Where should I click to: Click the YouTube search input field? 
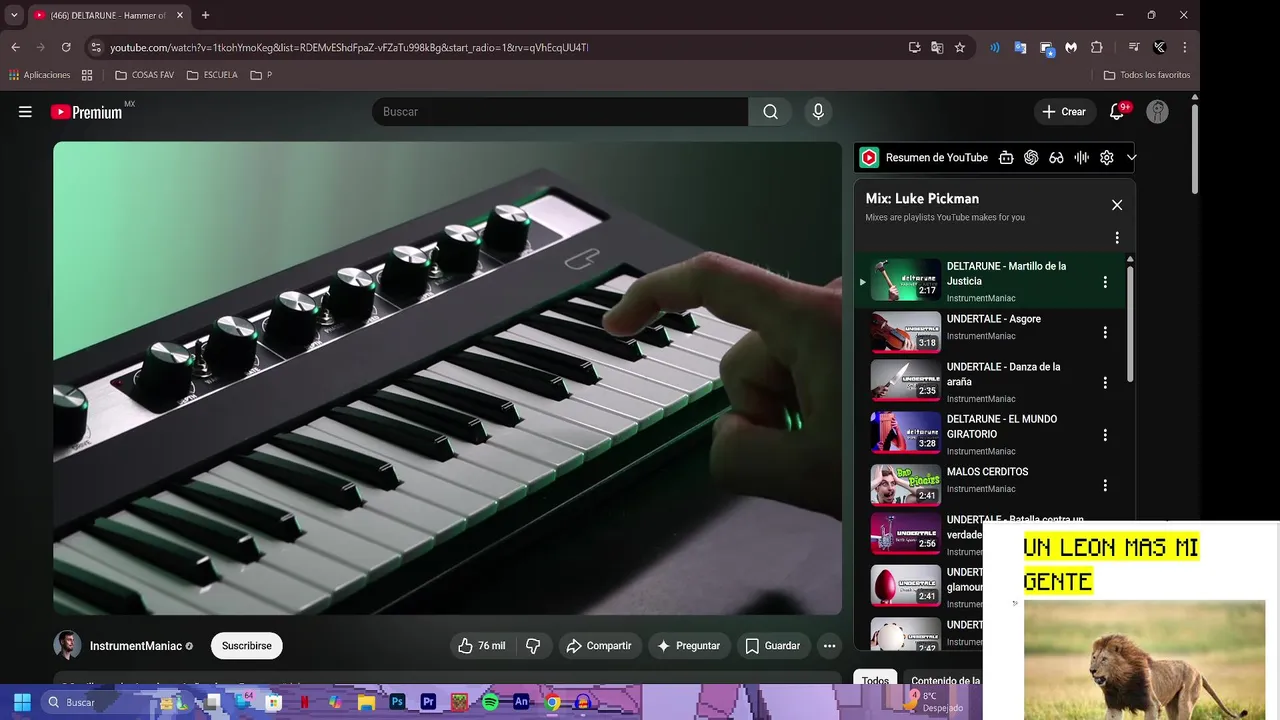tap(560, 112)
